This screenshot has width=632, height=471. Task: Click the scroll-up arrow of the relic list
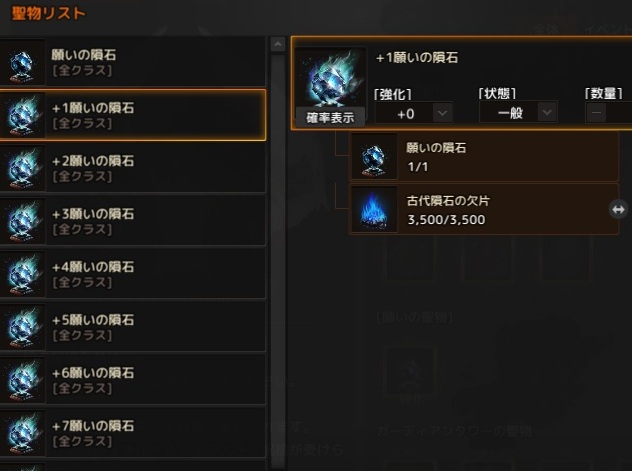point(277,44)
